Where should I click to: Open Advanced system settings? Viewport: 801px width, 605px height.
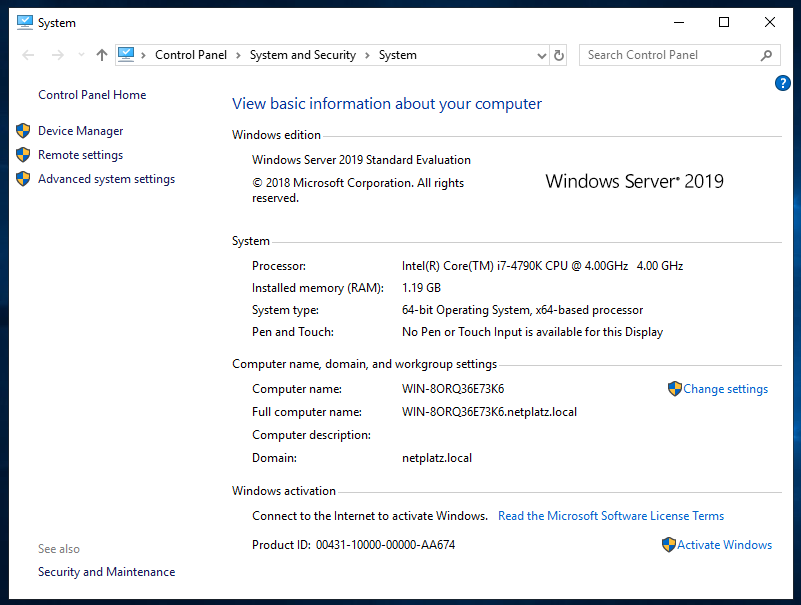106,179
